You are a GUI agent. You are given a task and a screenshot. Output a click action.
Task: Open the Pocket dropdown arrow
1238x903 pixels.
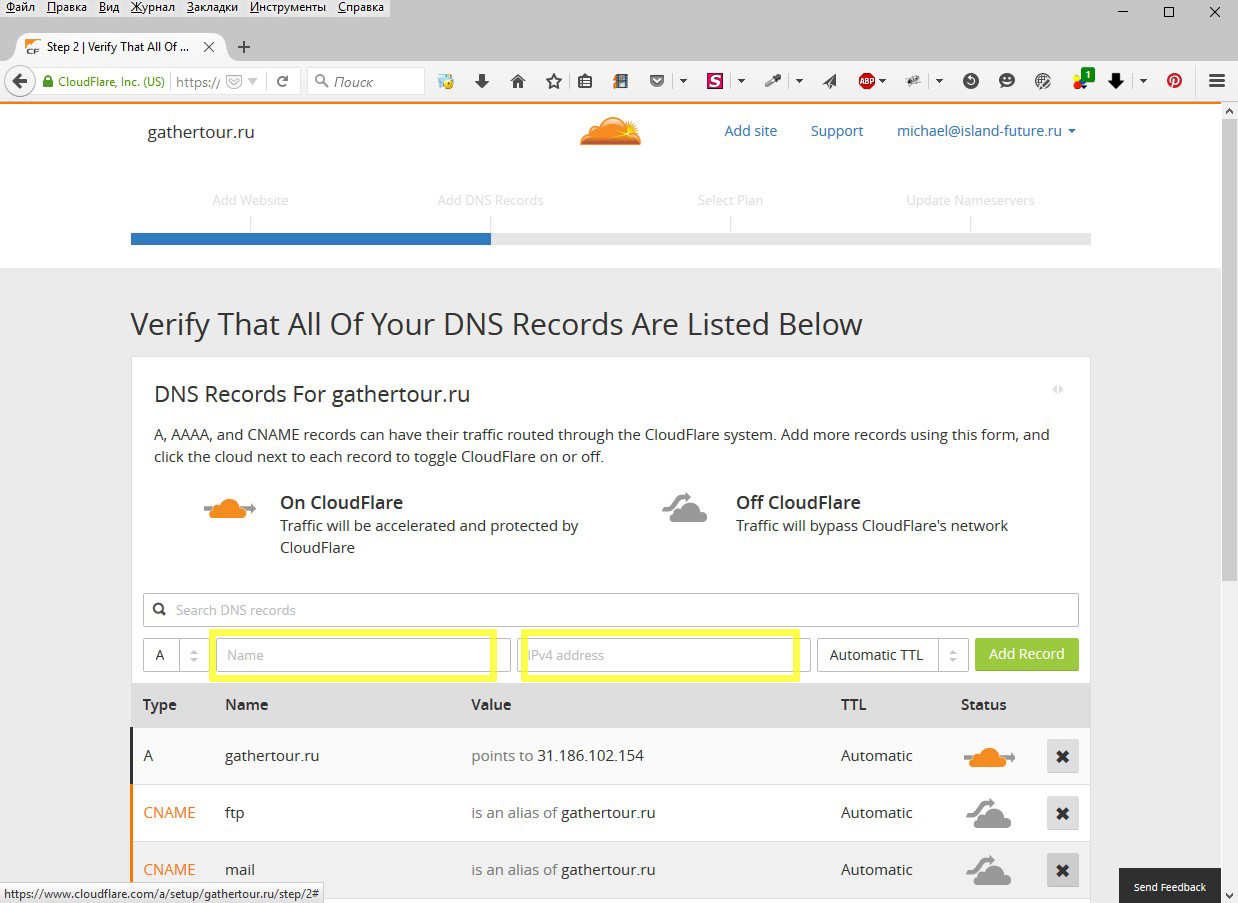(684, 82)
